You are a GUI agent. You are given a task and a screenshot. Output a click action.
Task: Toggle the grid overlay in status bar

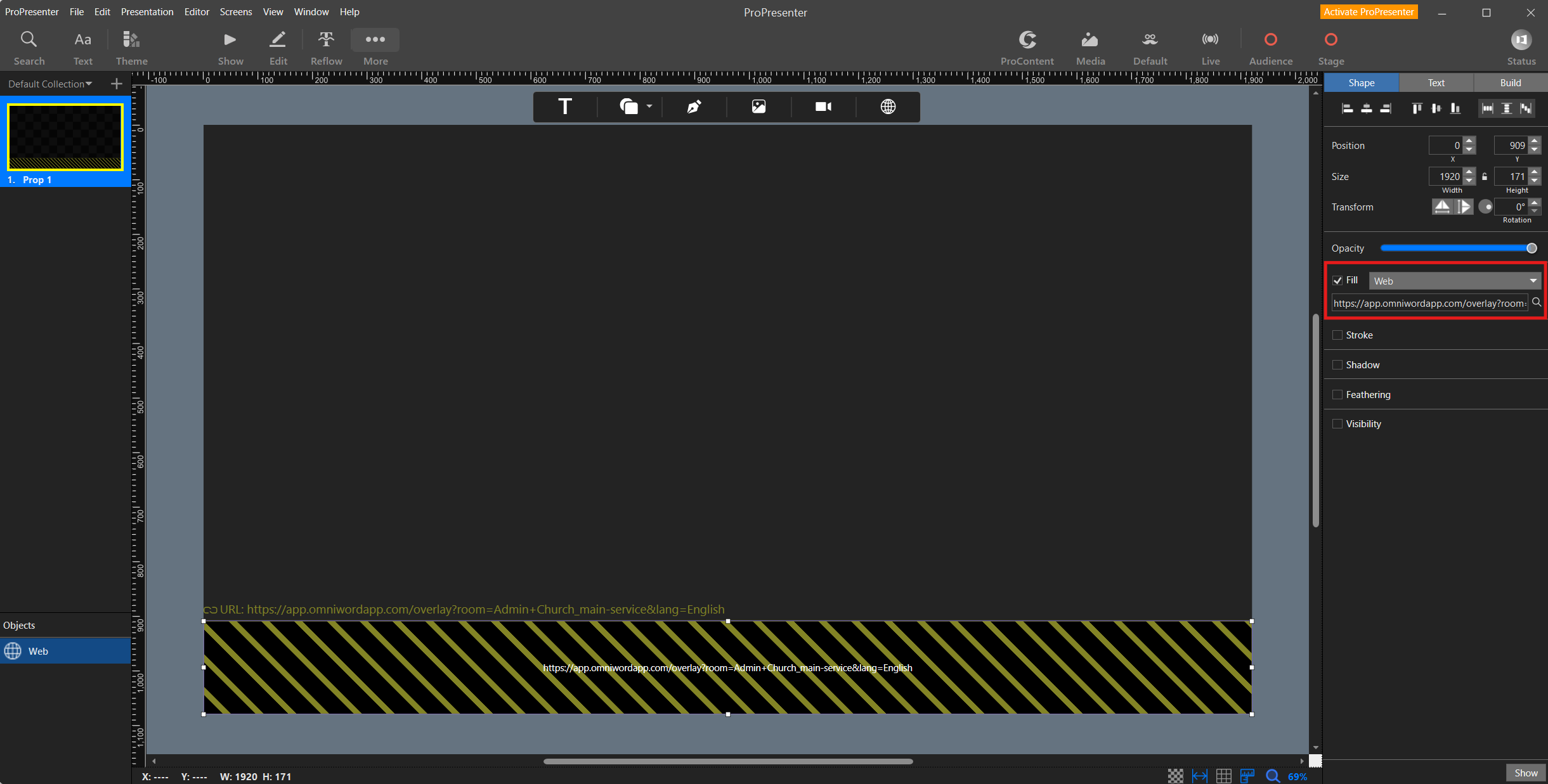click(x=1223, y=776)
